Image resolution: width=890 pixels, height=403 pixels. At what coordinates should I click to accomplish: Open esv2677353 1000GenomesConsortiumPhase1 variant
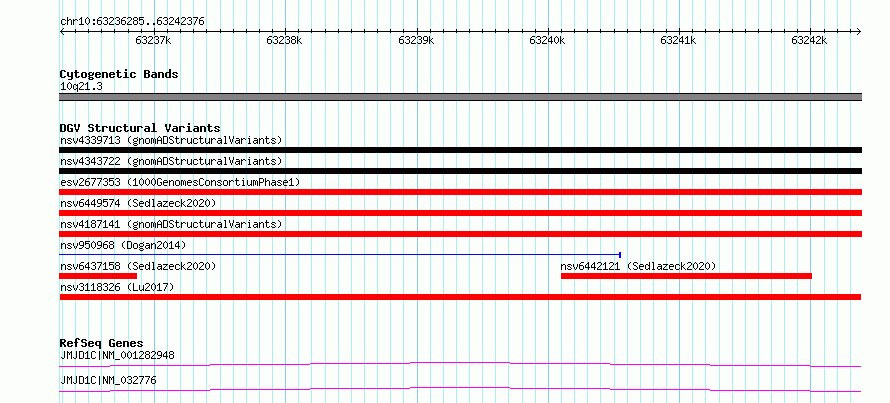click(180, 182)
